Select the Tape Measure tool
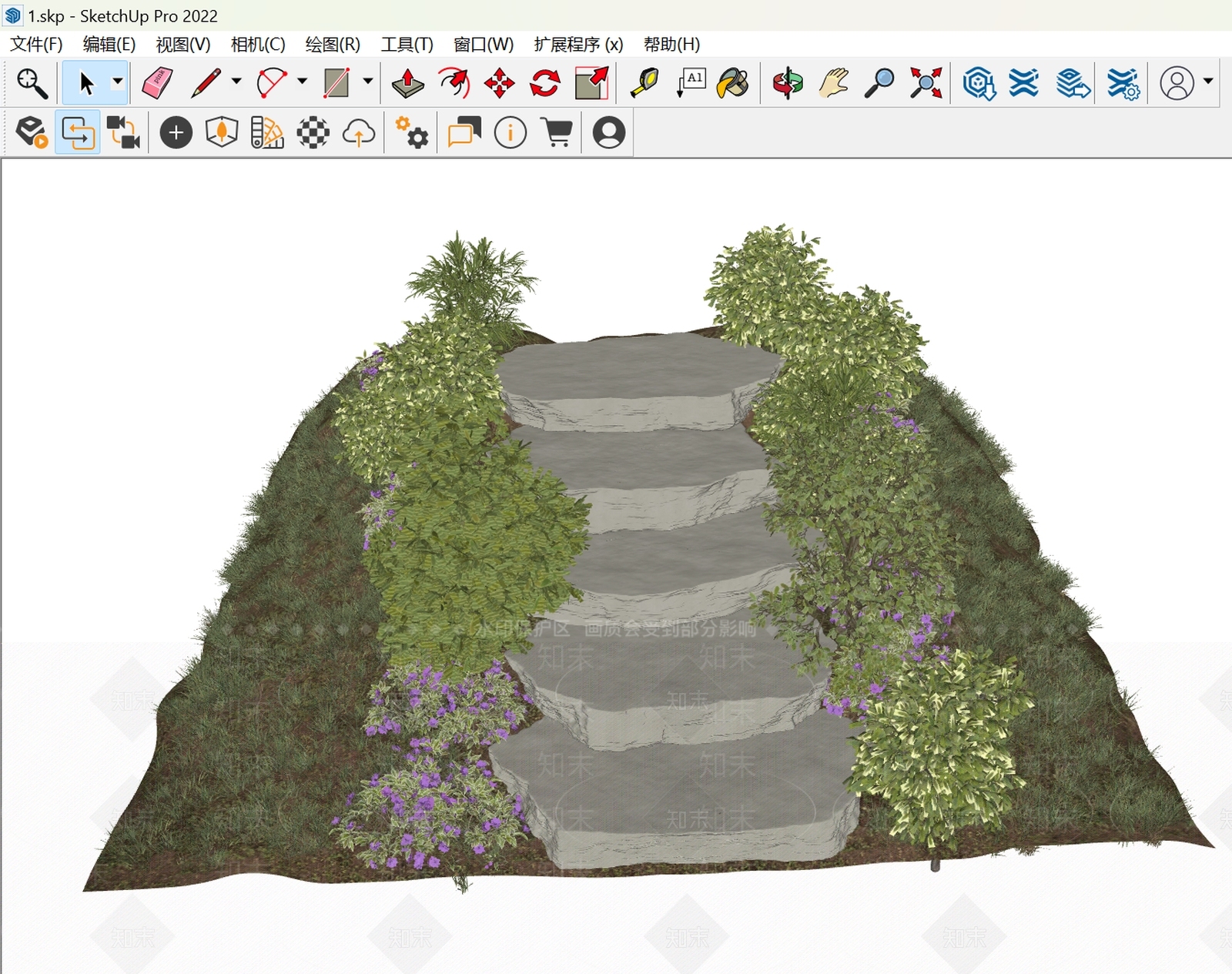The image size is (1232, 974). click(x=644, y=83)
